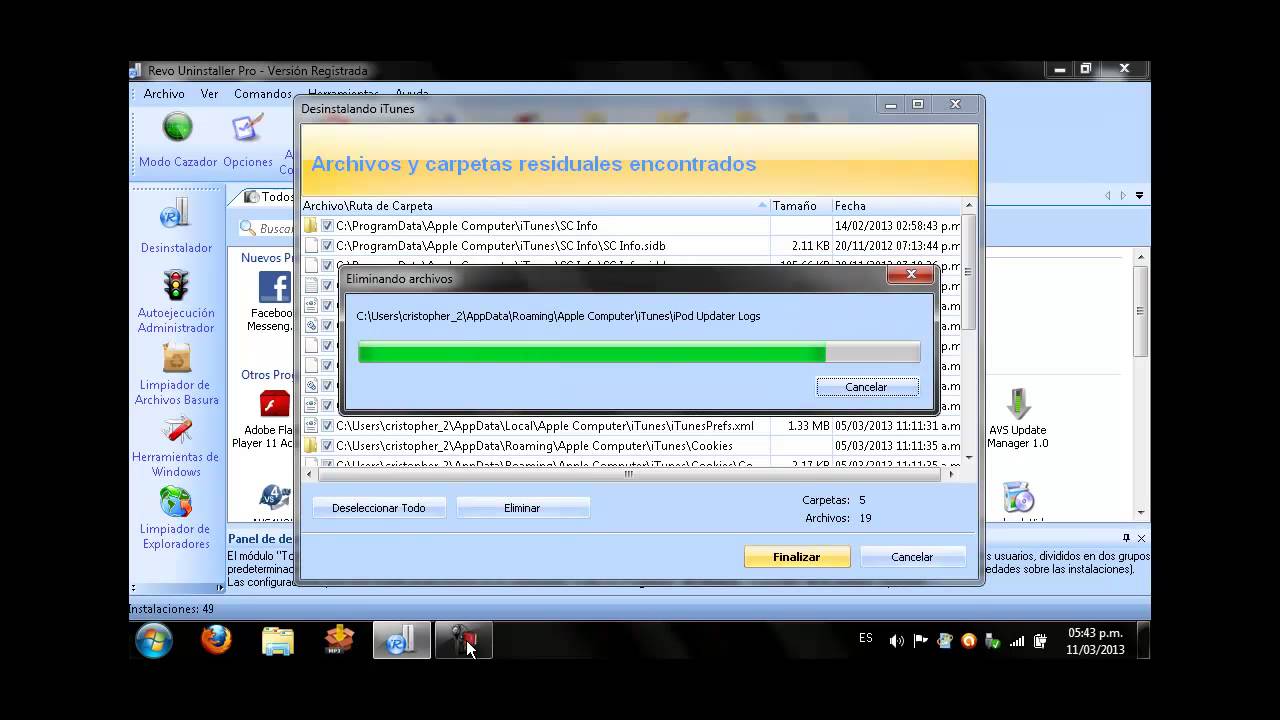Screen dimensions: 1280x720
Task: Uncheck the iTunesPrefs.xml file checkbox
Action: tap(327, 426)
